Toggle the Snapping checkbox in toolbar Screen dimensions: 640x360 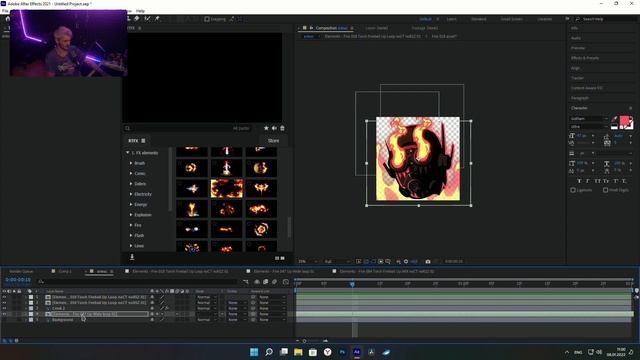pyautogui.click(x=207, y=19)
